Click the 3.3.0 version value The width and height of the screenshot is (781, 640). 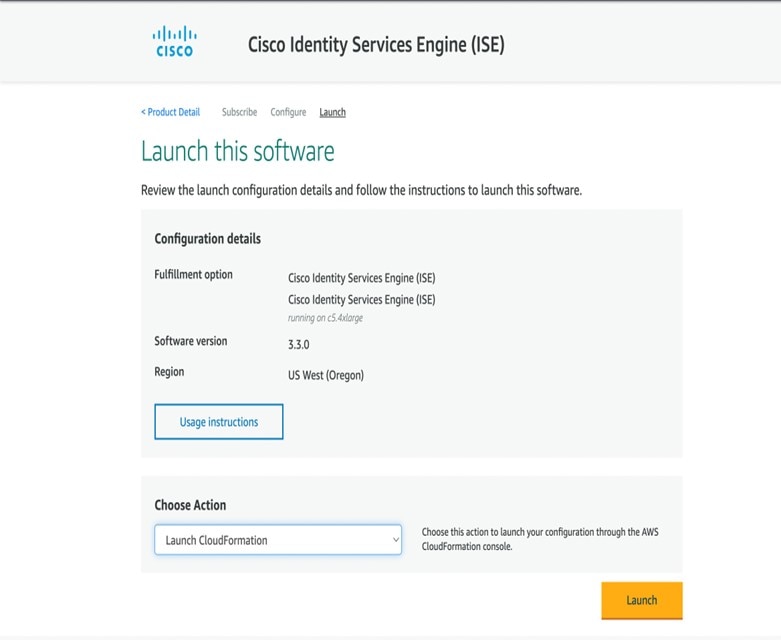(x=298, y=345)
